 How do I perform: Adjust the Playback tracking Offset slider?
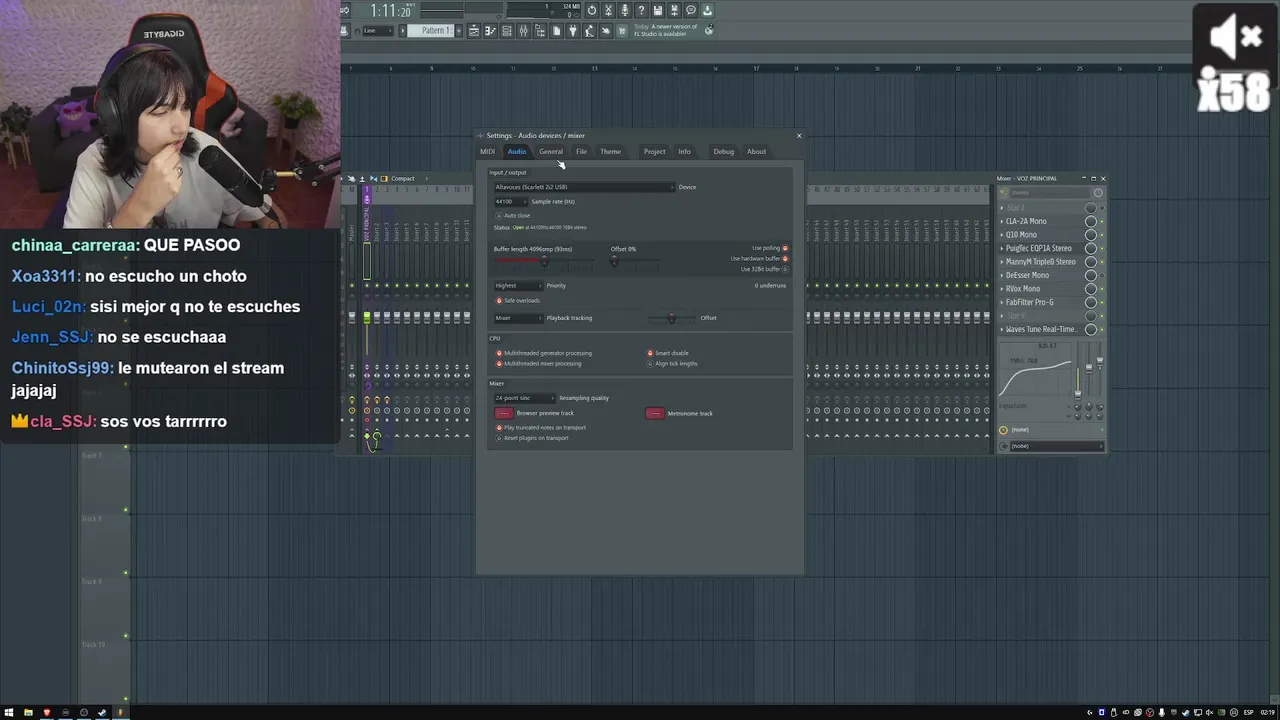click(x=671, y=318)
